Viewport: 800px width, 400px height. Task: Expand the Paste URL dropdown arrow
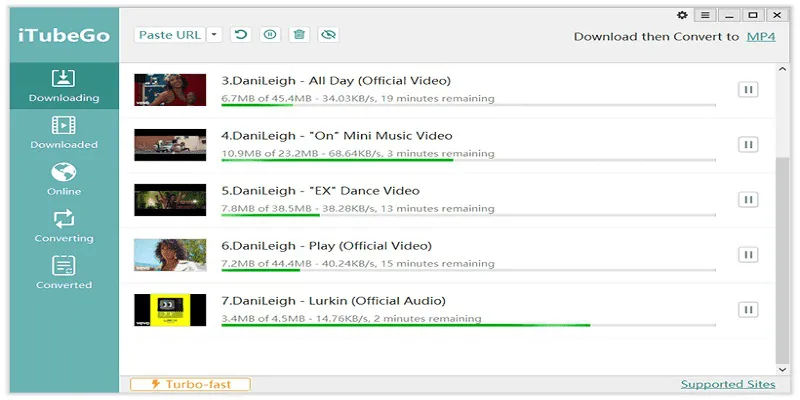[214, 35]
